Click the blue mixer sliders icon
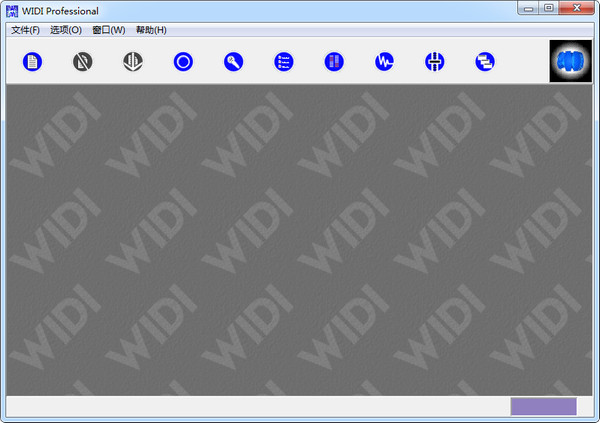600x423 pixels. click(435, 62)
